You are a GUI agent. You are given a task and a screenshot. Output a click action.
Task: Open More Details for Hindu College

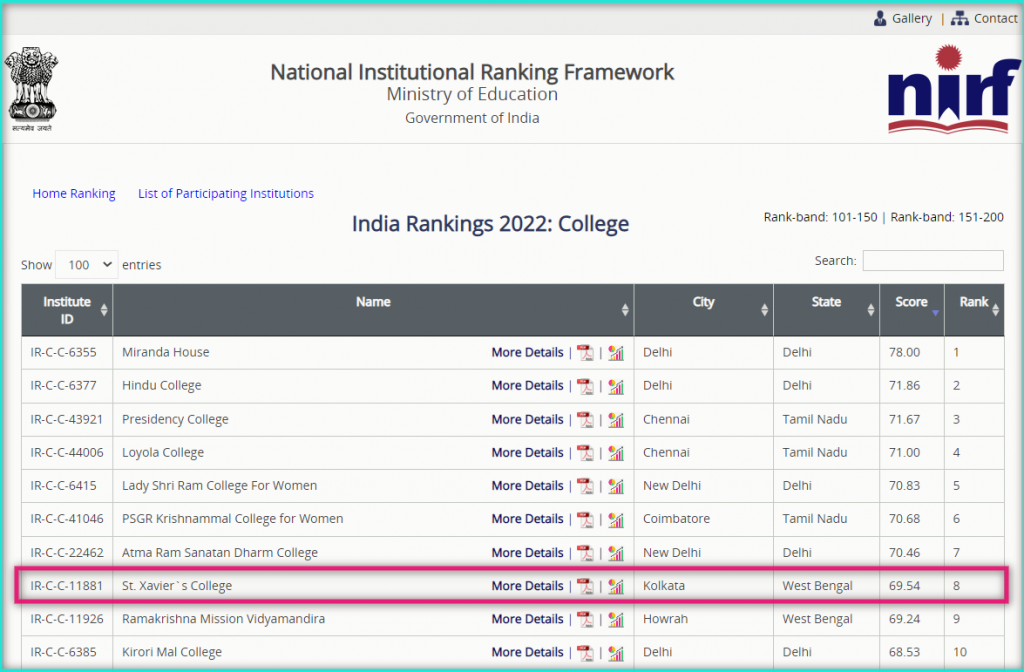[527, 385]
